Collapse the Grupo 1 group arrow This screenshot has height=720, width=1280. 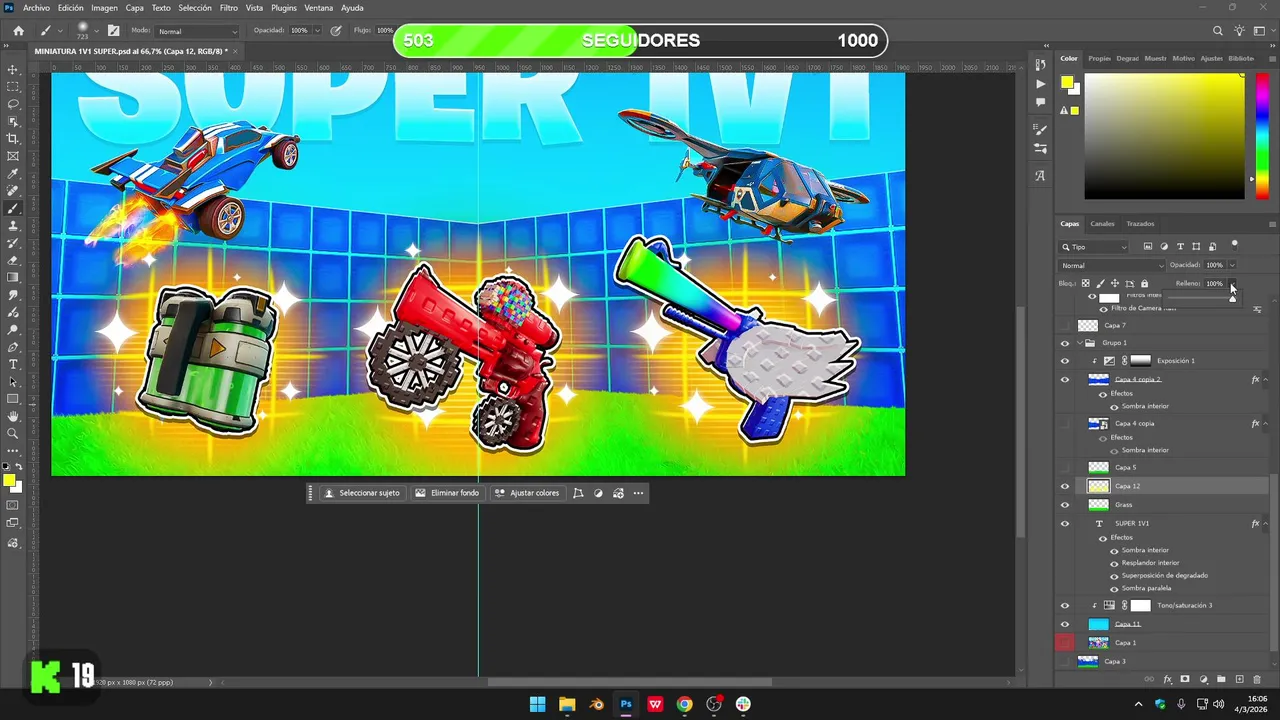coord(1078,343)
